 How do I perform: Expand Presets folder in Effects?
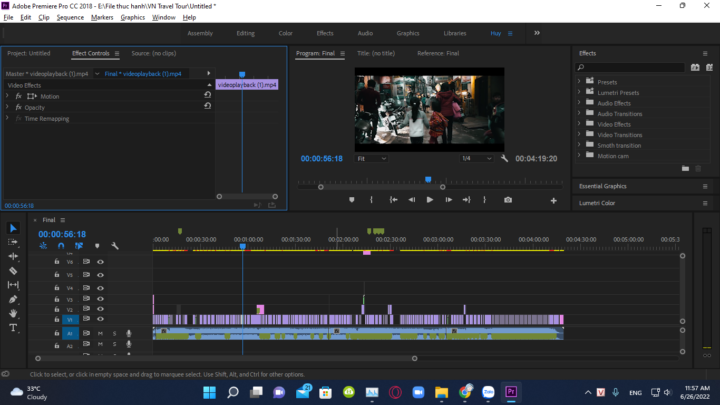point(579,81)
